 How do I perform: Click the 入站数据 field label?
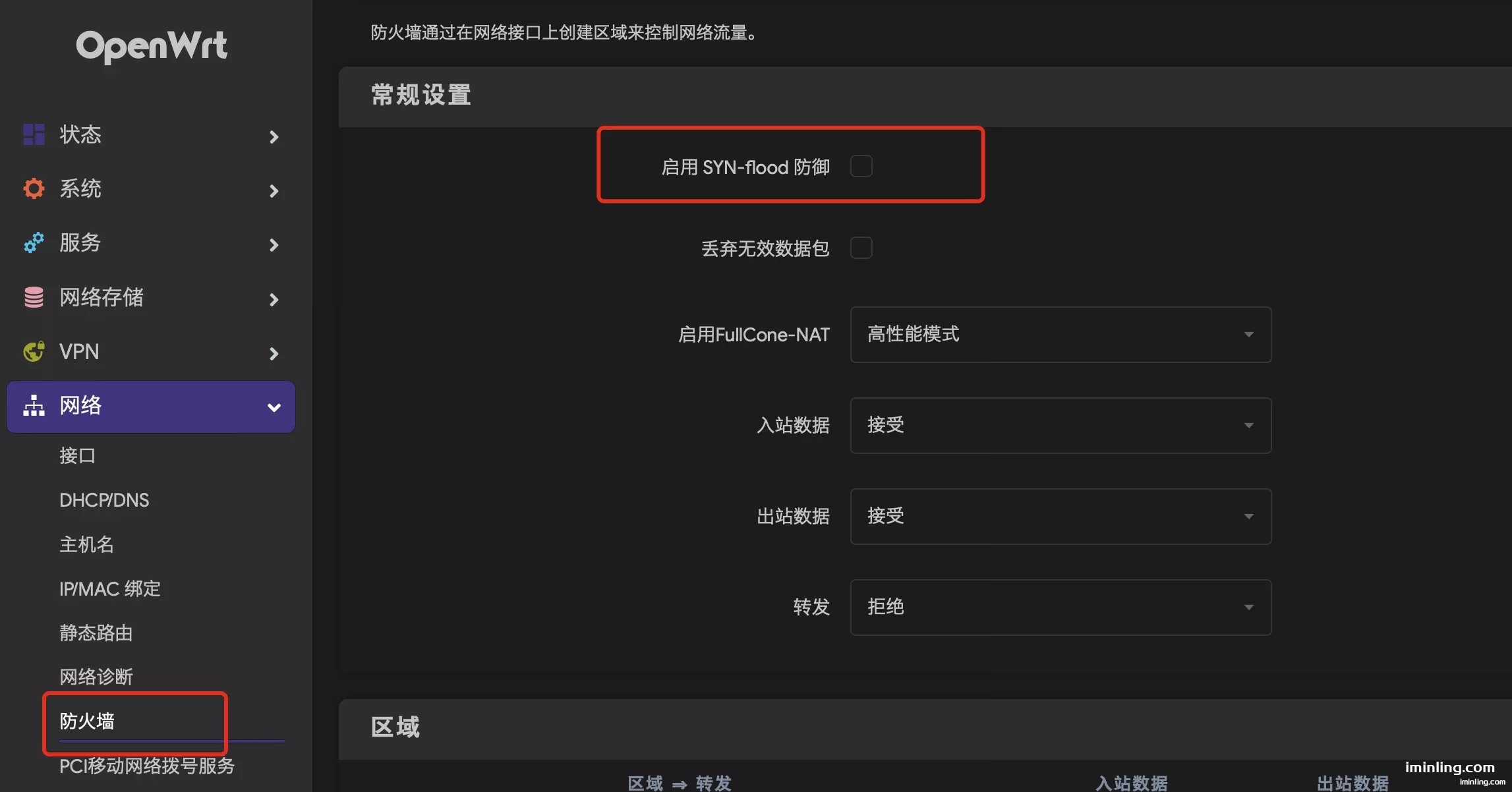(793, 425)
